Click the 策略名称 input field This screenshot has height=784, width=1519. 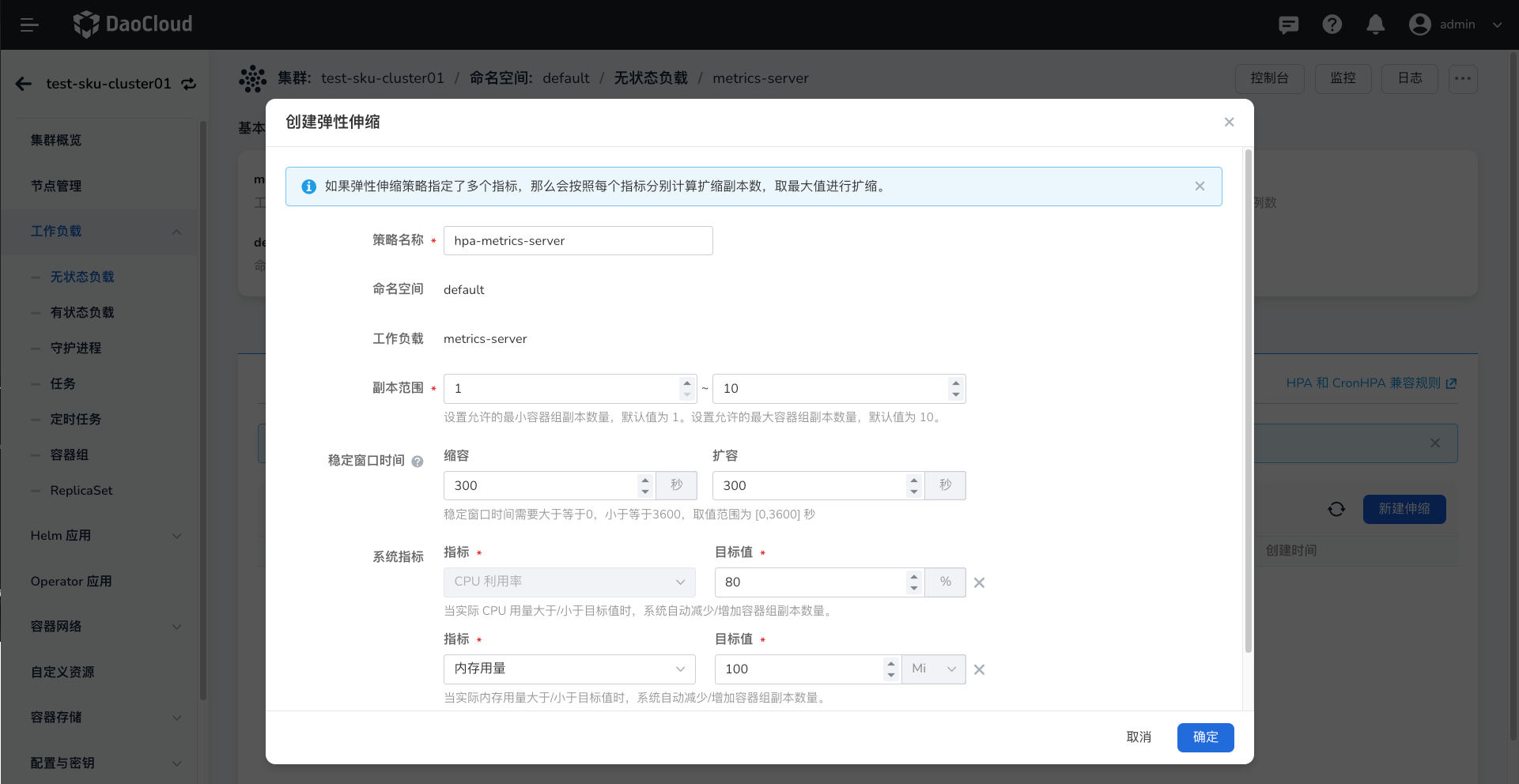578,240
